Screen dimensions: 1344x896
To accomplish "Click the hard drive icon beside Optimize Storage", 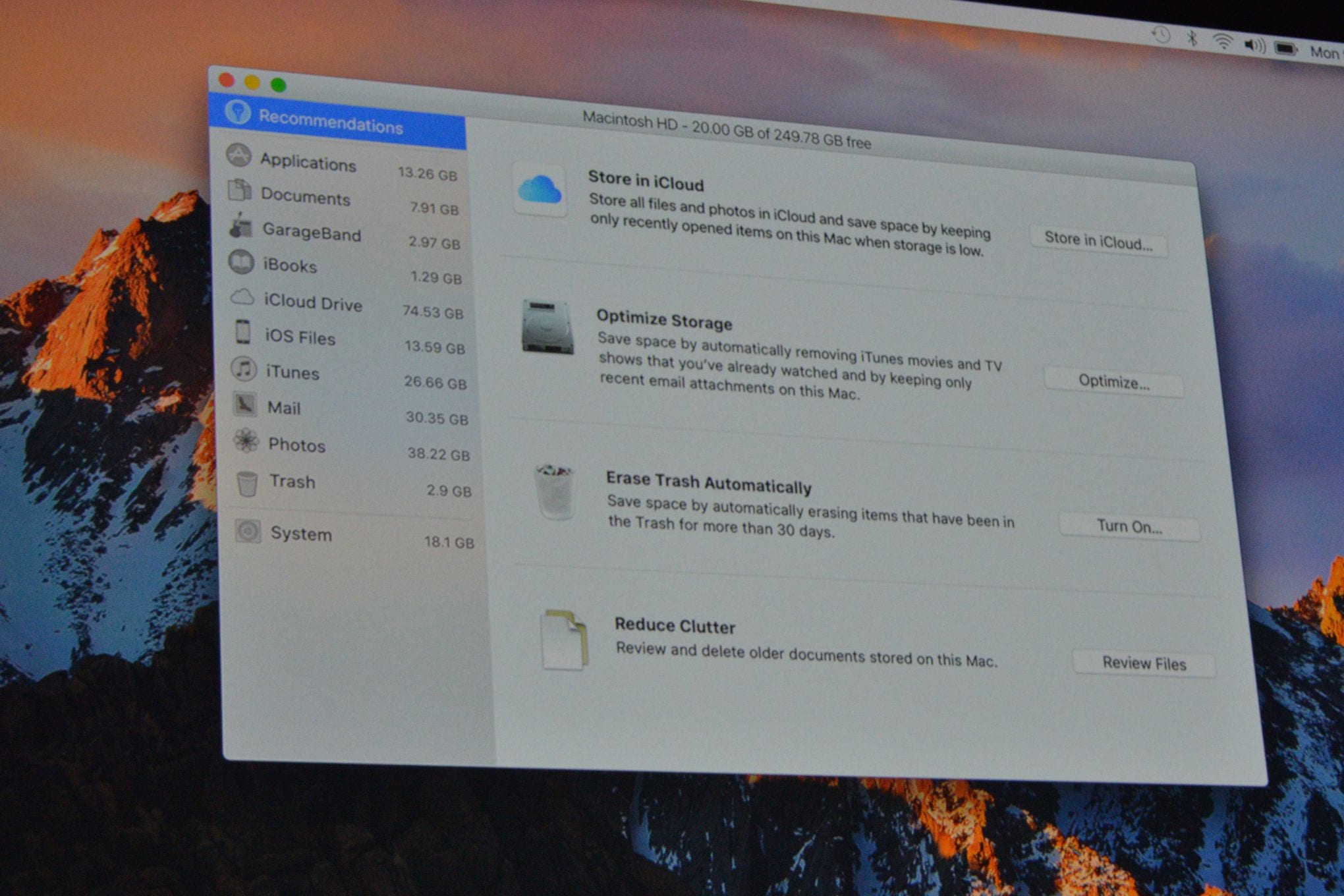I will coord(547,327).
